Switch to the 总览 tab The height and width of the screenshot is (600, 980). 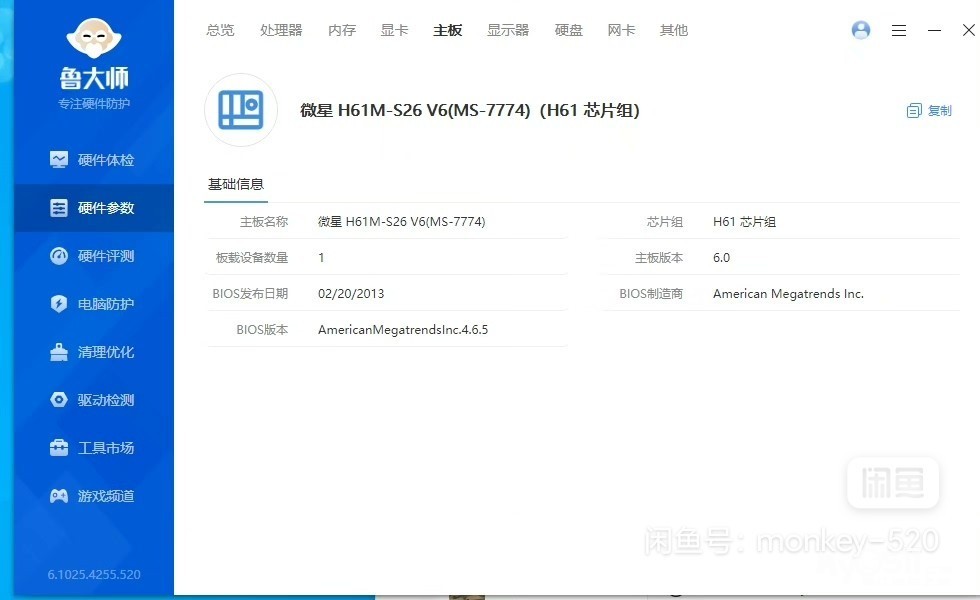[x=220, y=30]
